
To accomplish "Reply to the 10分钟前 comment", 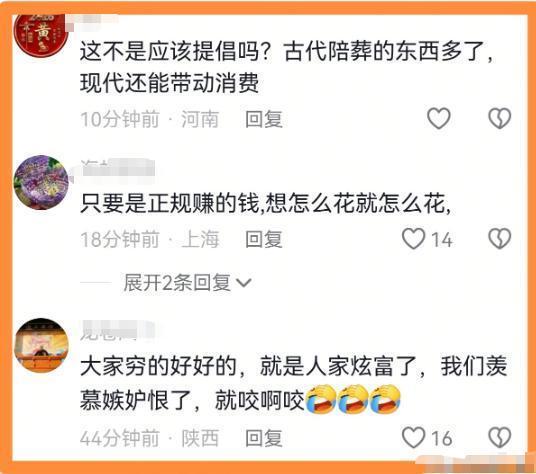I will coord(264,119).
